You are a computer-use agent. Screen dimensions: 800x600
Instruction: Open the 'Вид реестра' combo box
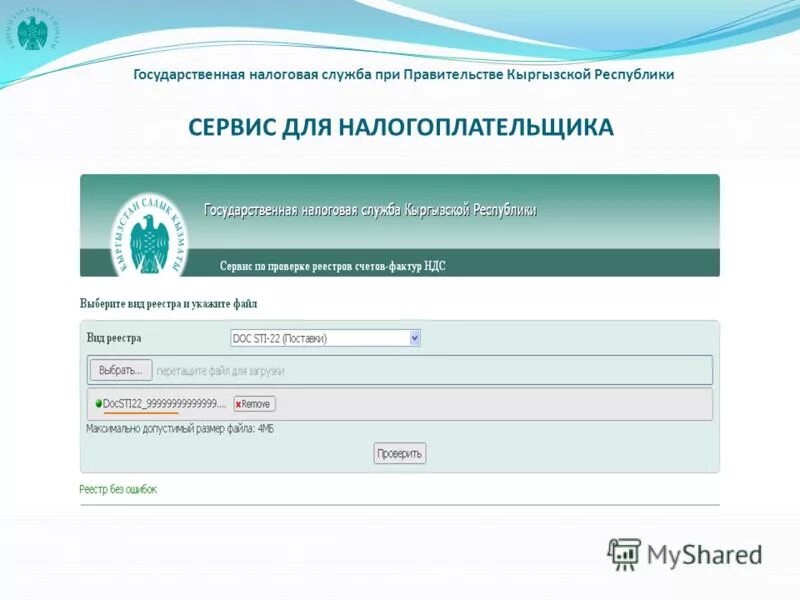[x=320, y=339]
